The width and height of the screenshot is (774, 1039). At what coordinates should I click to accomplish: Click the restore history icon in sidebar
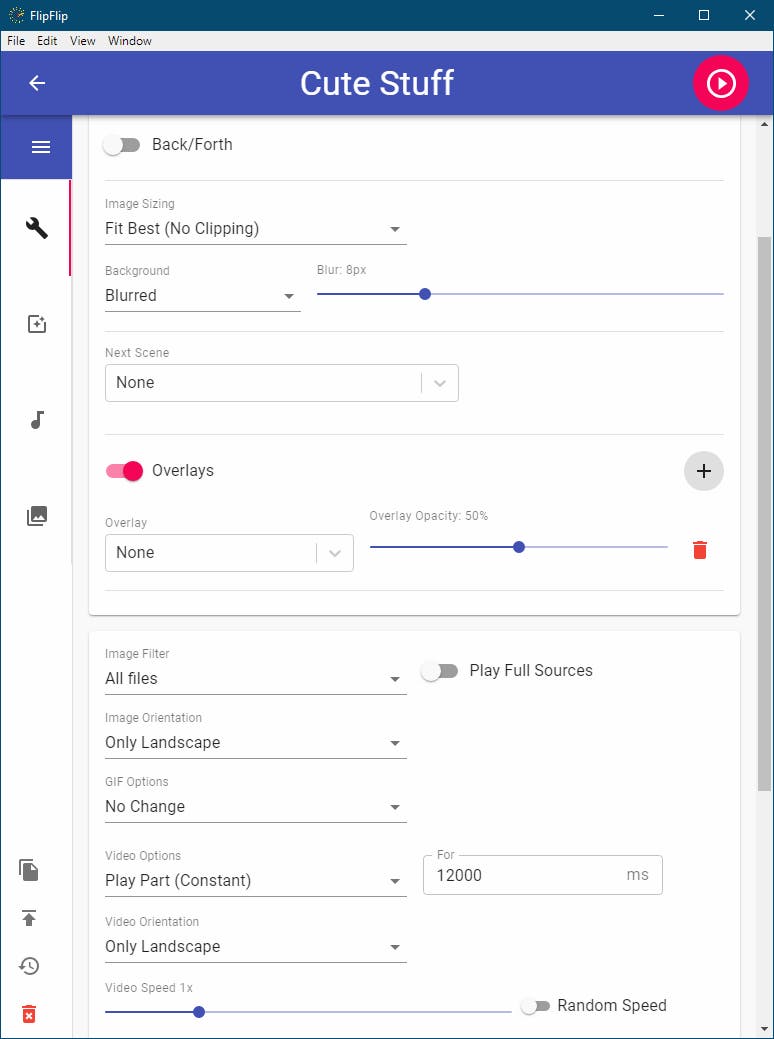coord(29,966)
